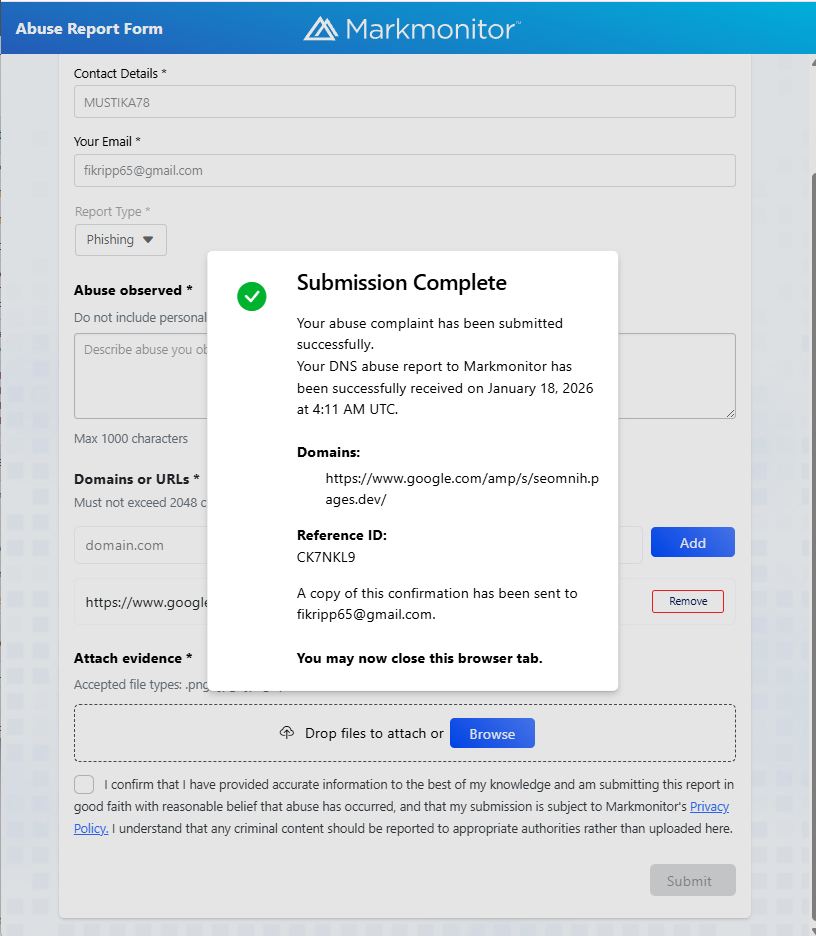Click the Browse button

(492, 733)
